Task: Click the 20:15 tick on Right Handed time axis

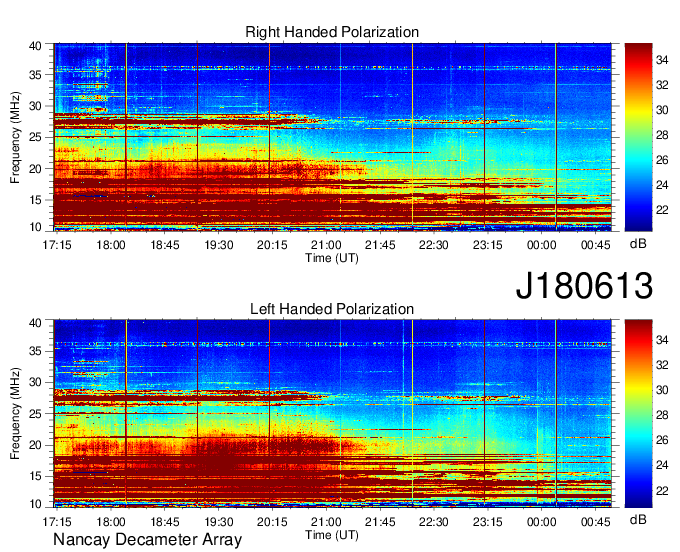Action: point(272,245)
